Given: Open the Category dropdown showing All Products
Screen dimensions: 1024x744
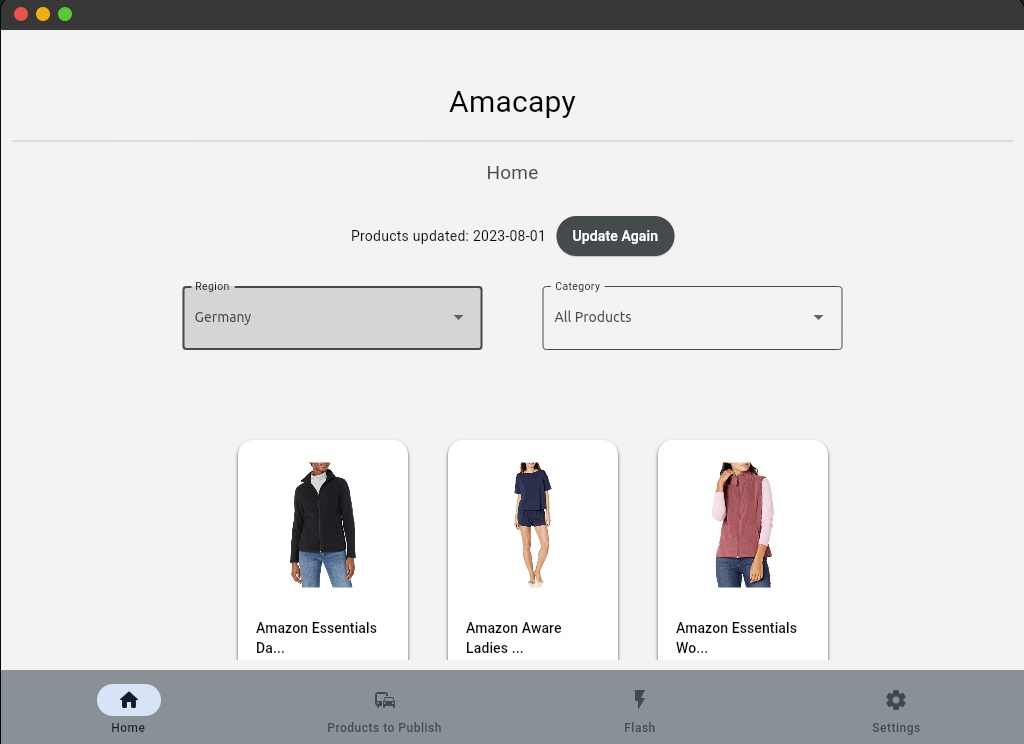Looking at the screenshot, I should pos(692,318).
